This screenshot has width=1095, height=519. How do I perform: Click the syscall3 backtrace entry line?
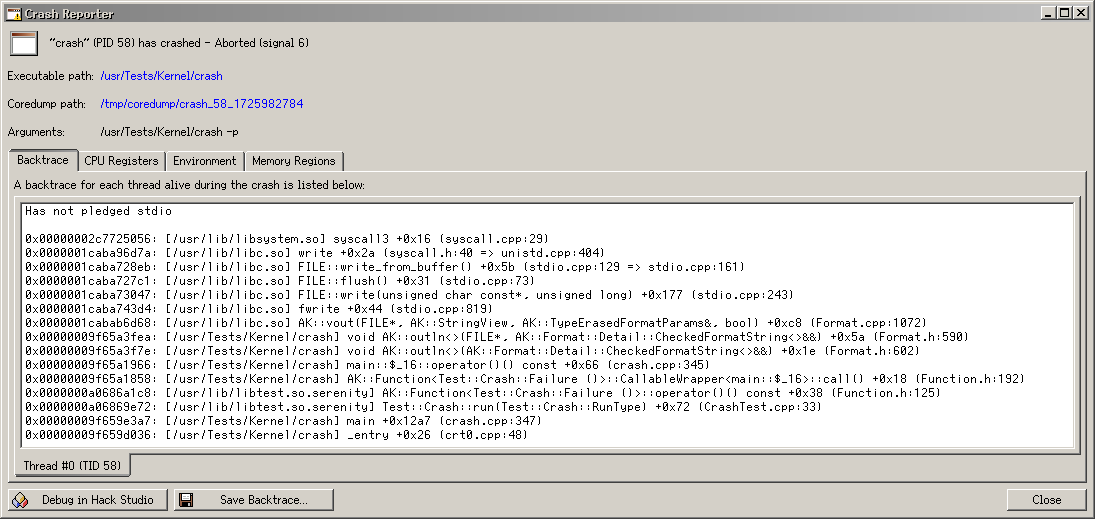pyautogui.click(x=287, y=238)
